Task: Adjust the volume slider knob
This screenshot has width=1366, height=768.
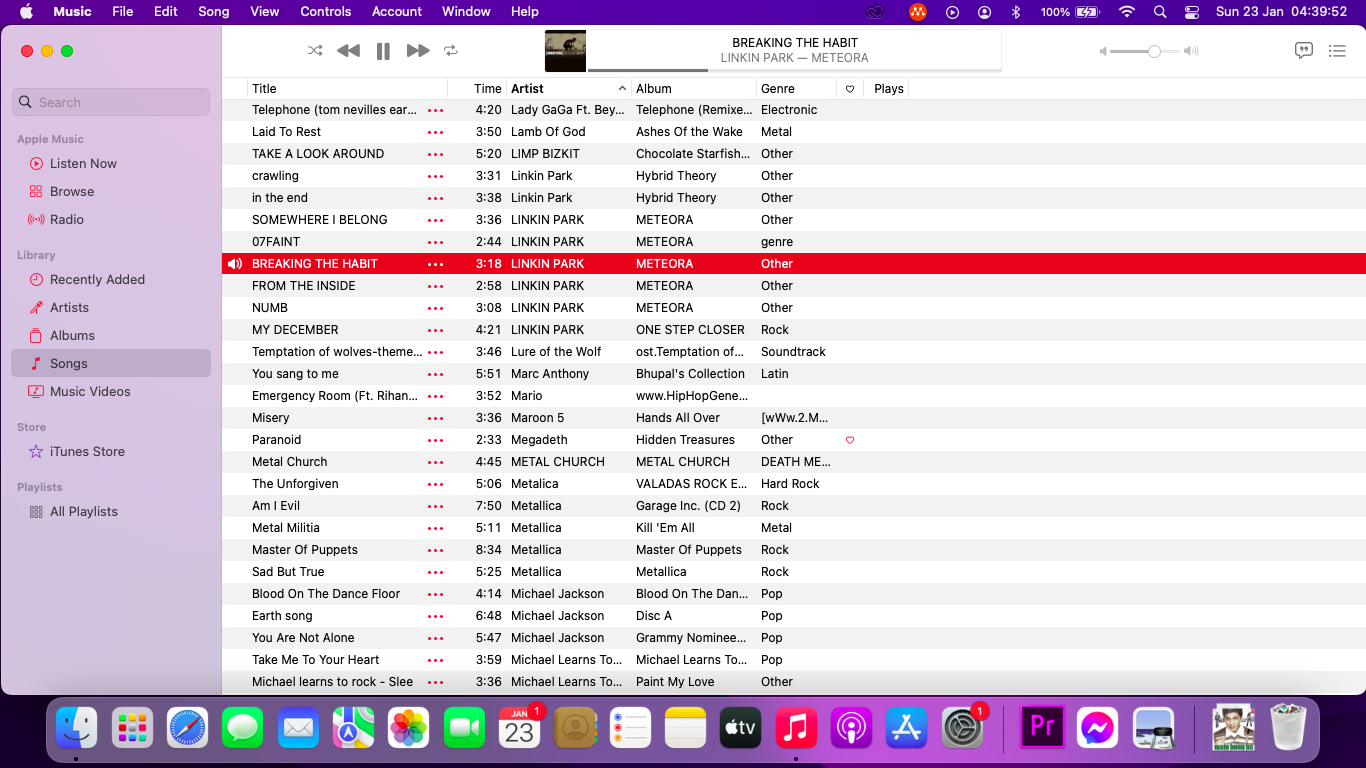Action: tap(1154, 51)
